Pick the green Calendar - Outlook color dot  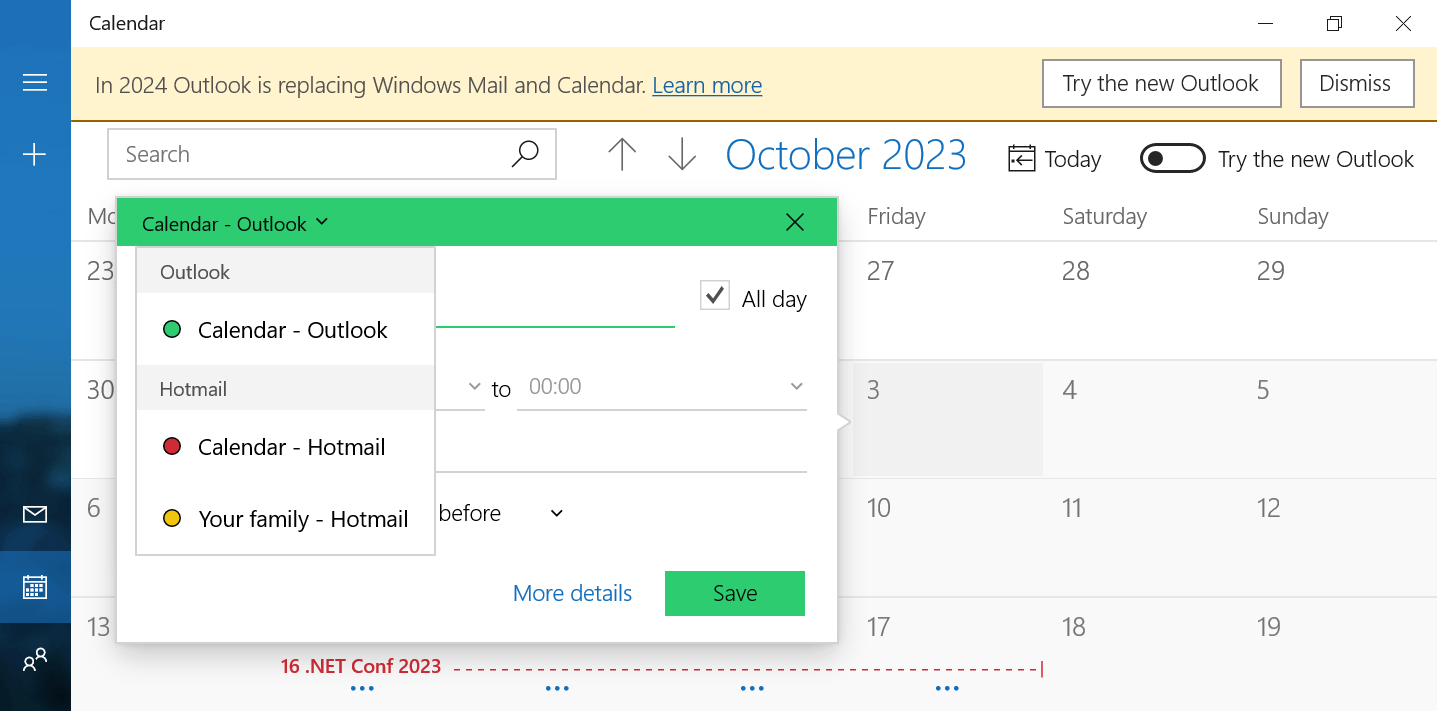coord(172,329)
